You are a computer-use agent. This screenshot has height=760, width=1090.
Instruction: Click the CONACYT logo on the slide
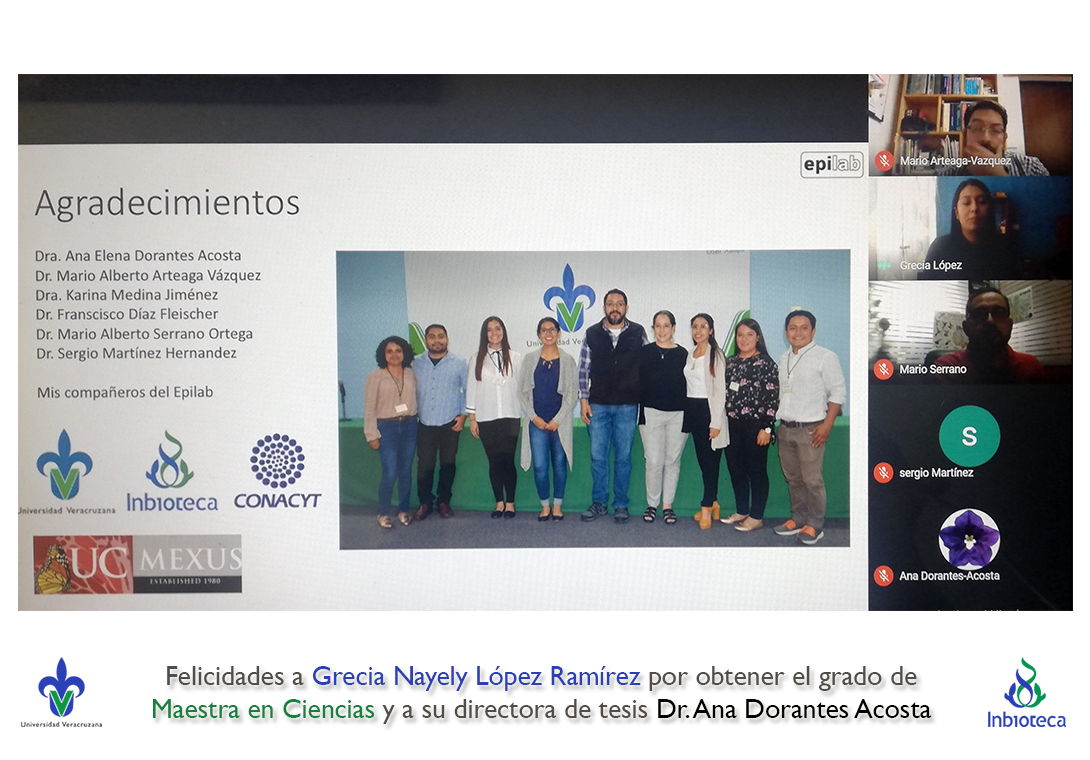pos(277,472)
